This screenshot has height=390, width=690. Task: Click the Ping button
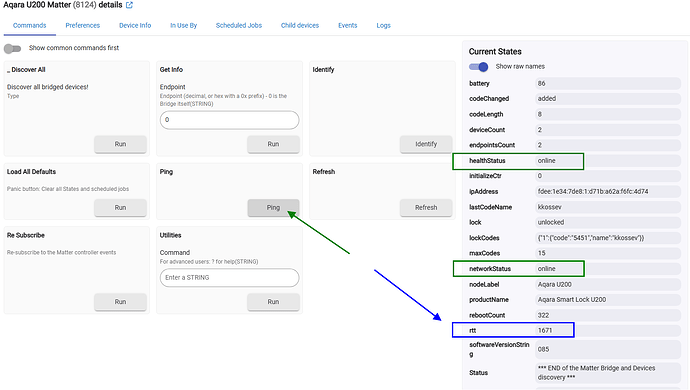click(x=273, y=208)
